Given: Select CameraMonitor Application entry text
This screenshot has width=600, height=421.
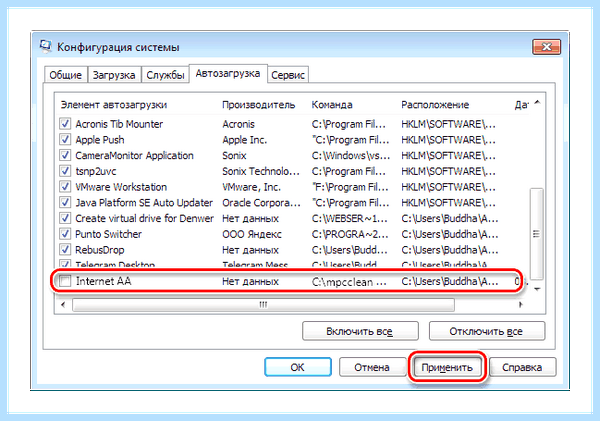Looking at the screenshot, I should 134,155.
